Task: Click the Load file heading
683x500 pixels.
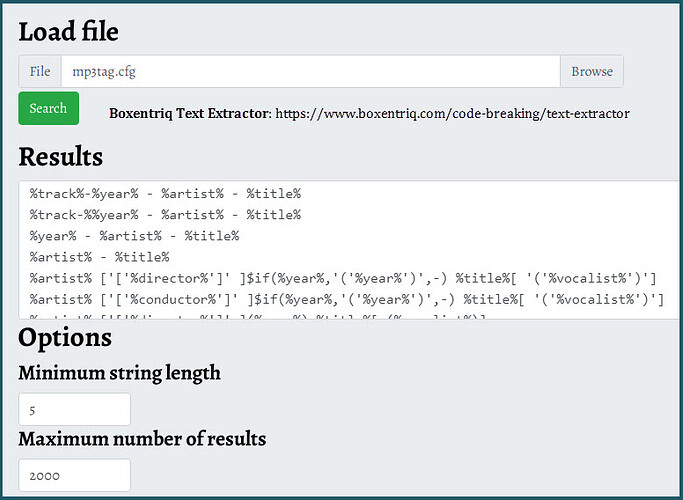Action: [x=68, y=32]
